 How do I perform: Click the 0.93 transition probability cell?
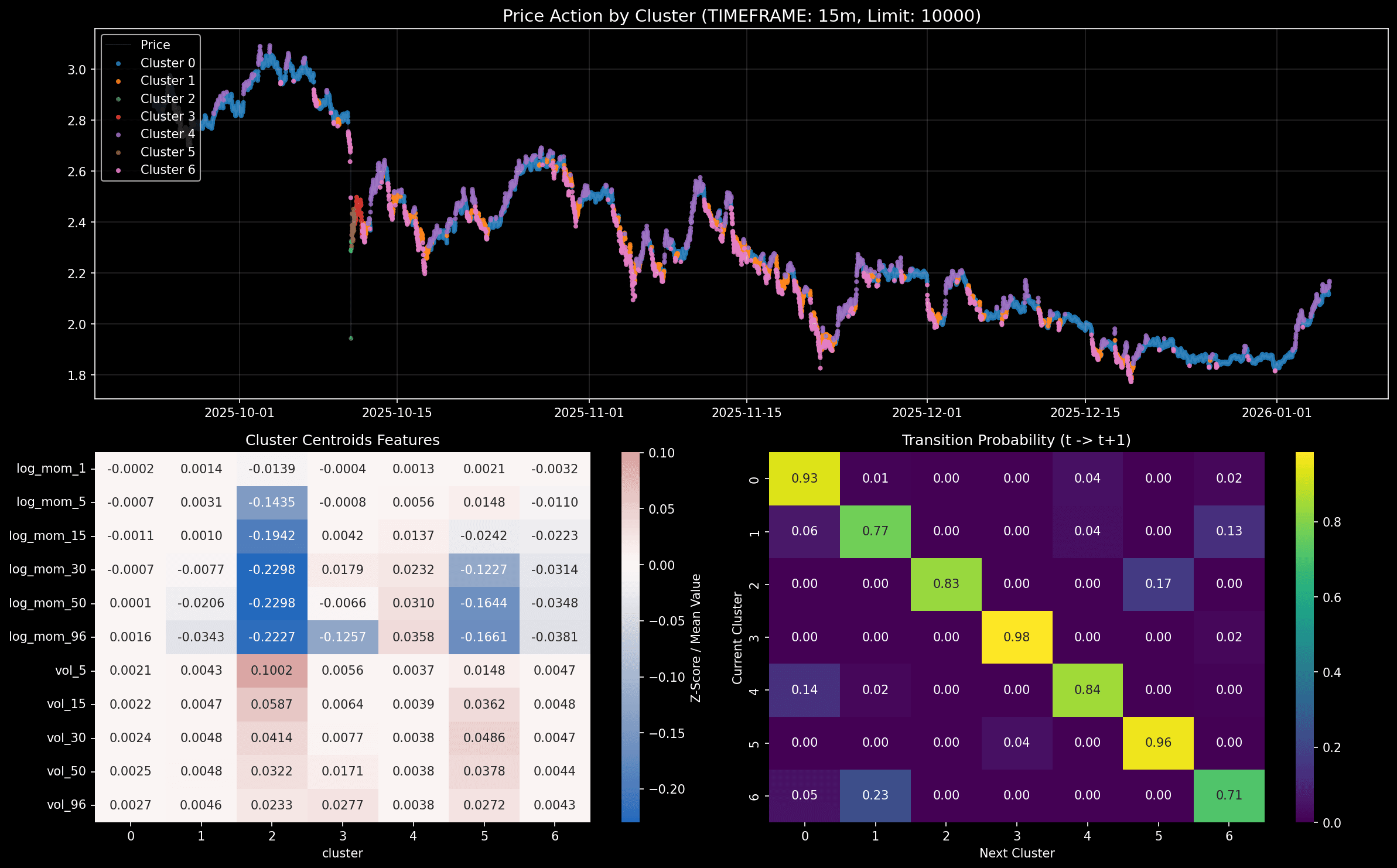[804, 479]
